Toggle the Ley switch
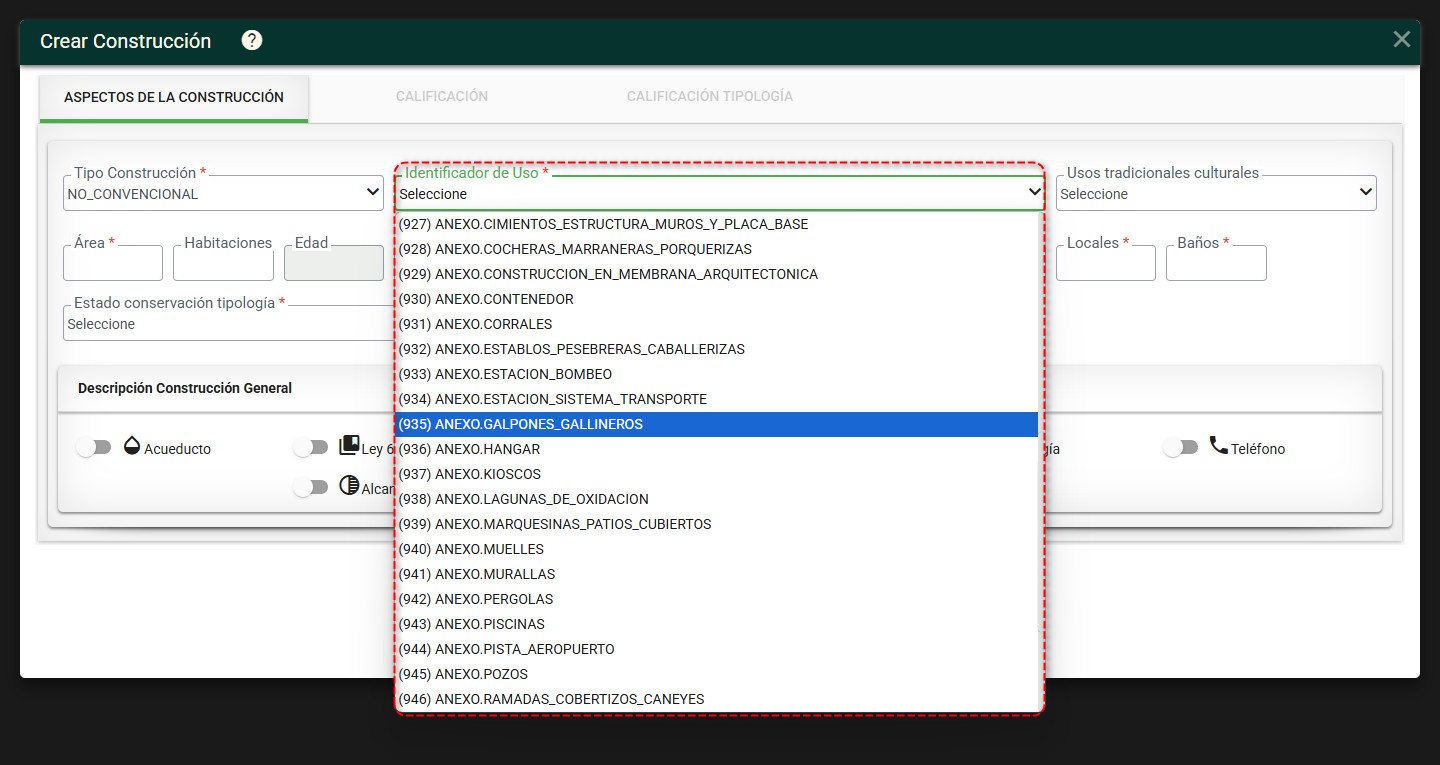 click(x=311, y=448)
